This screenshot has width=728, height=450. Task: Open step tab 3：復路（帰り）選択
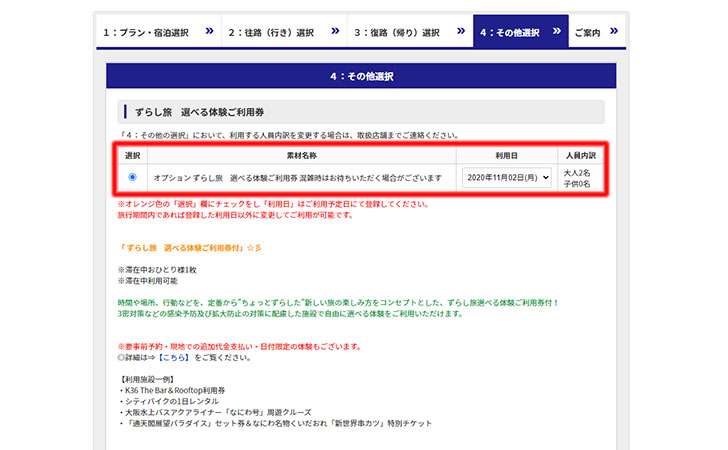(x=410, y=32)
